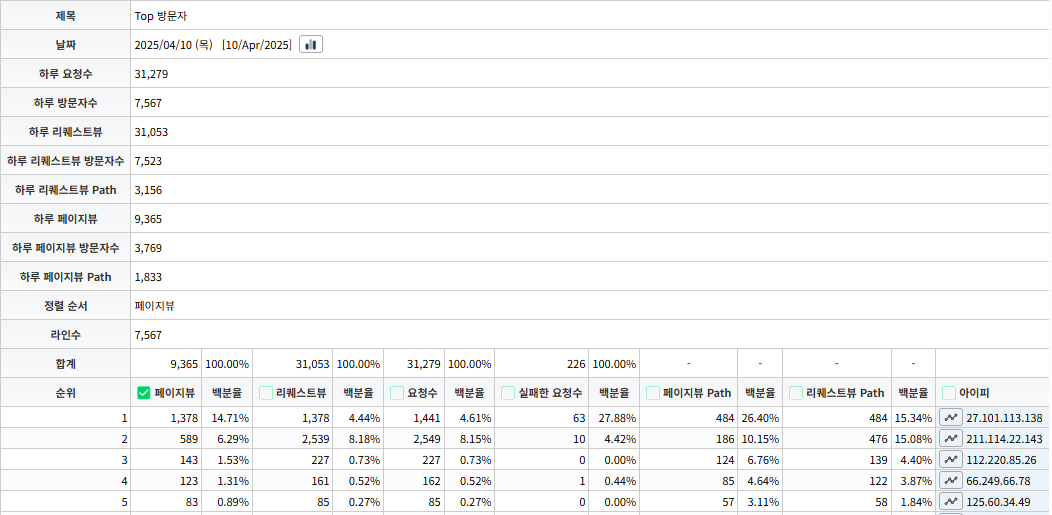Open trend graph icon for 125.60.34.49
Viewport: 1052px width, 515px height.
point(951,502)
